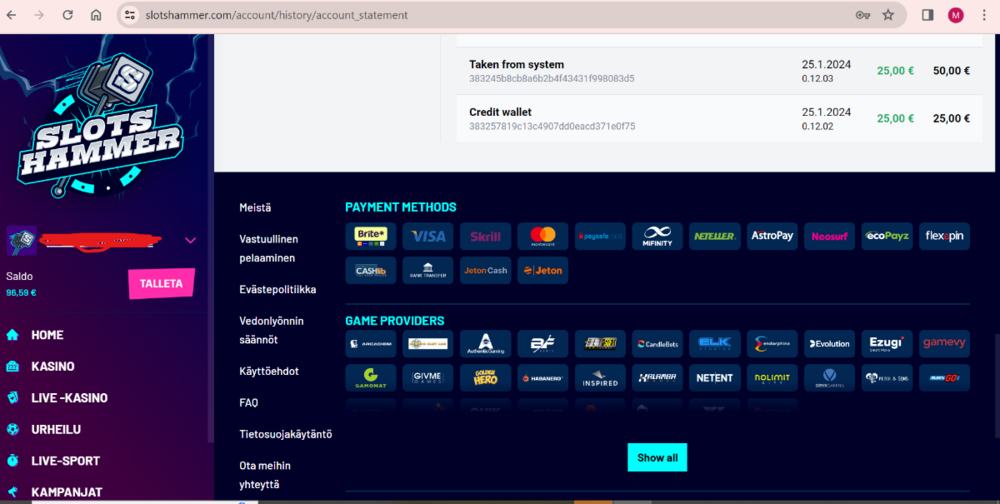
Task: Click the VISA payment logo
Action: (428, 236)
